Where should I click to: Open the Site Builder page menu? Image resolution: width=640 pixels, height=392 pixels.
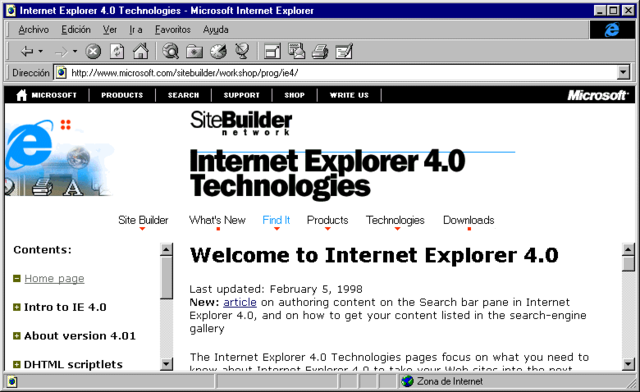[143, 220]
